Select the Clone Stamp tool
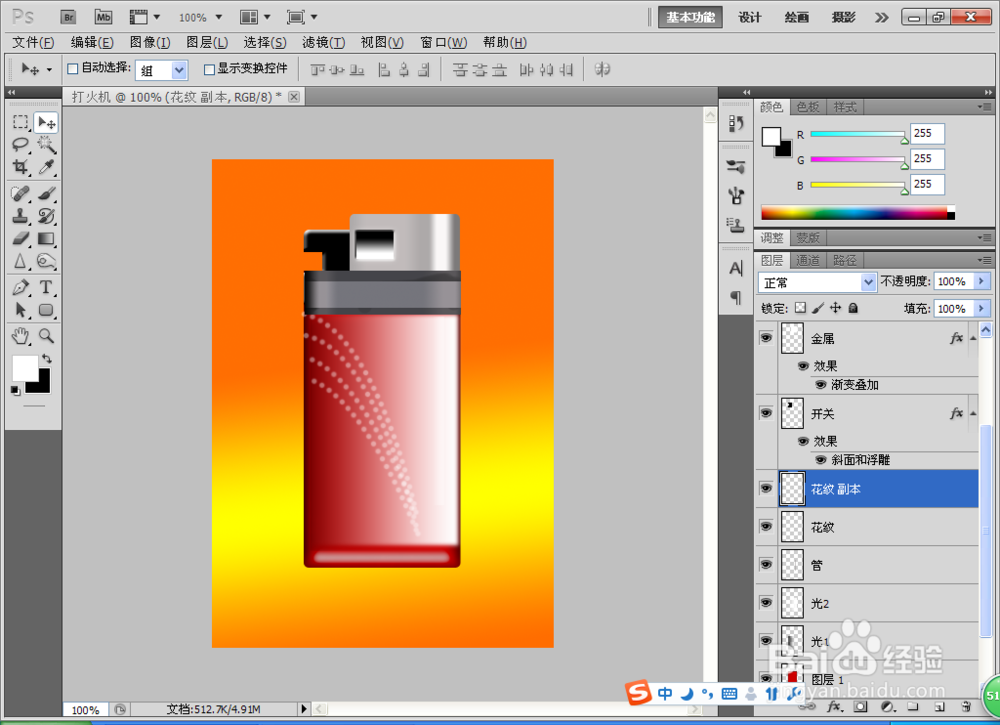This screenshot has width=1000, height=725. coord(20,216)
